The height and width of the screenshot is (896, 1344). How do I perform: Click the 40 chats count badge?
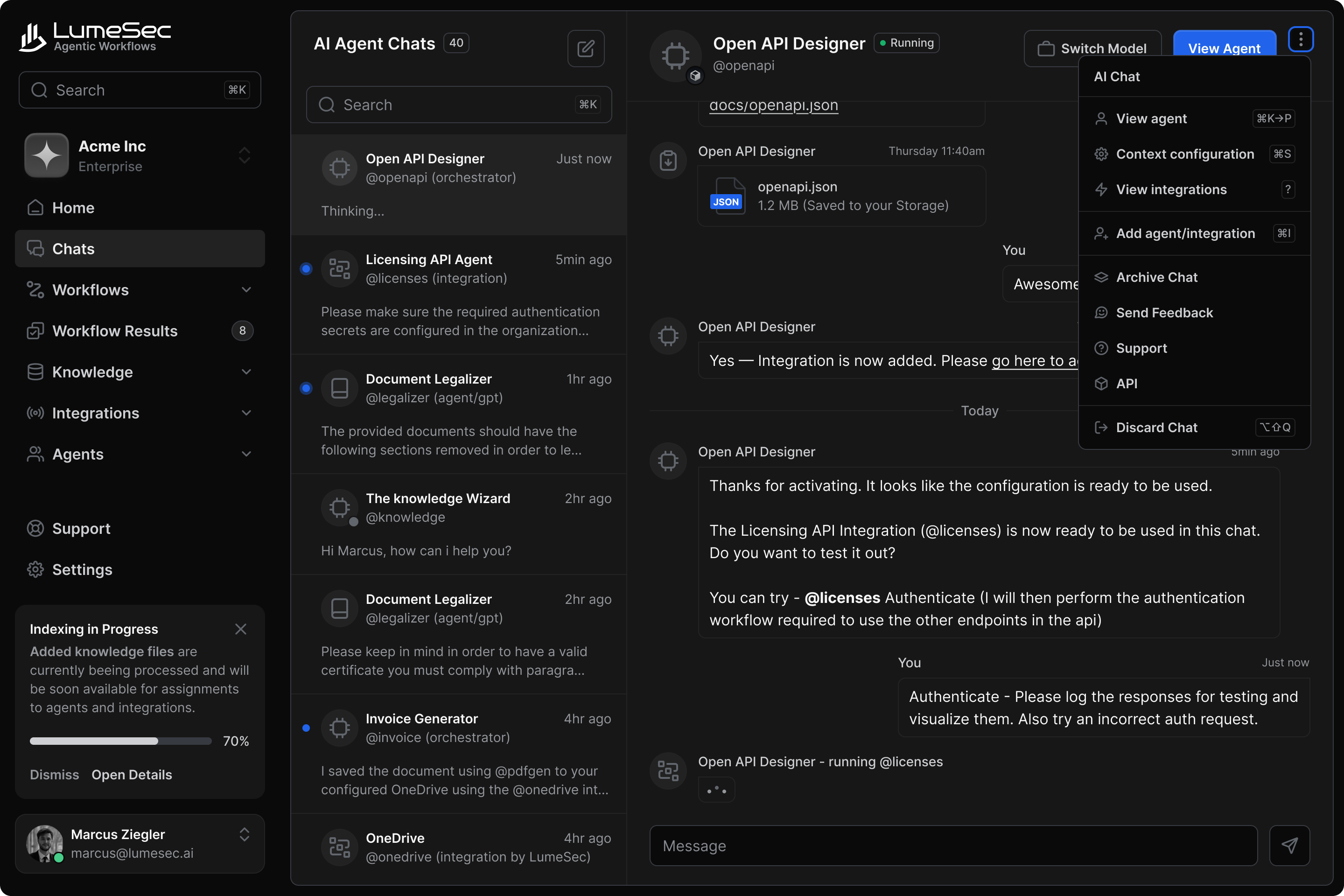(x=456, y=43)
